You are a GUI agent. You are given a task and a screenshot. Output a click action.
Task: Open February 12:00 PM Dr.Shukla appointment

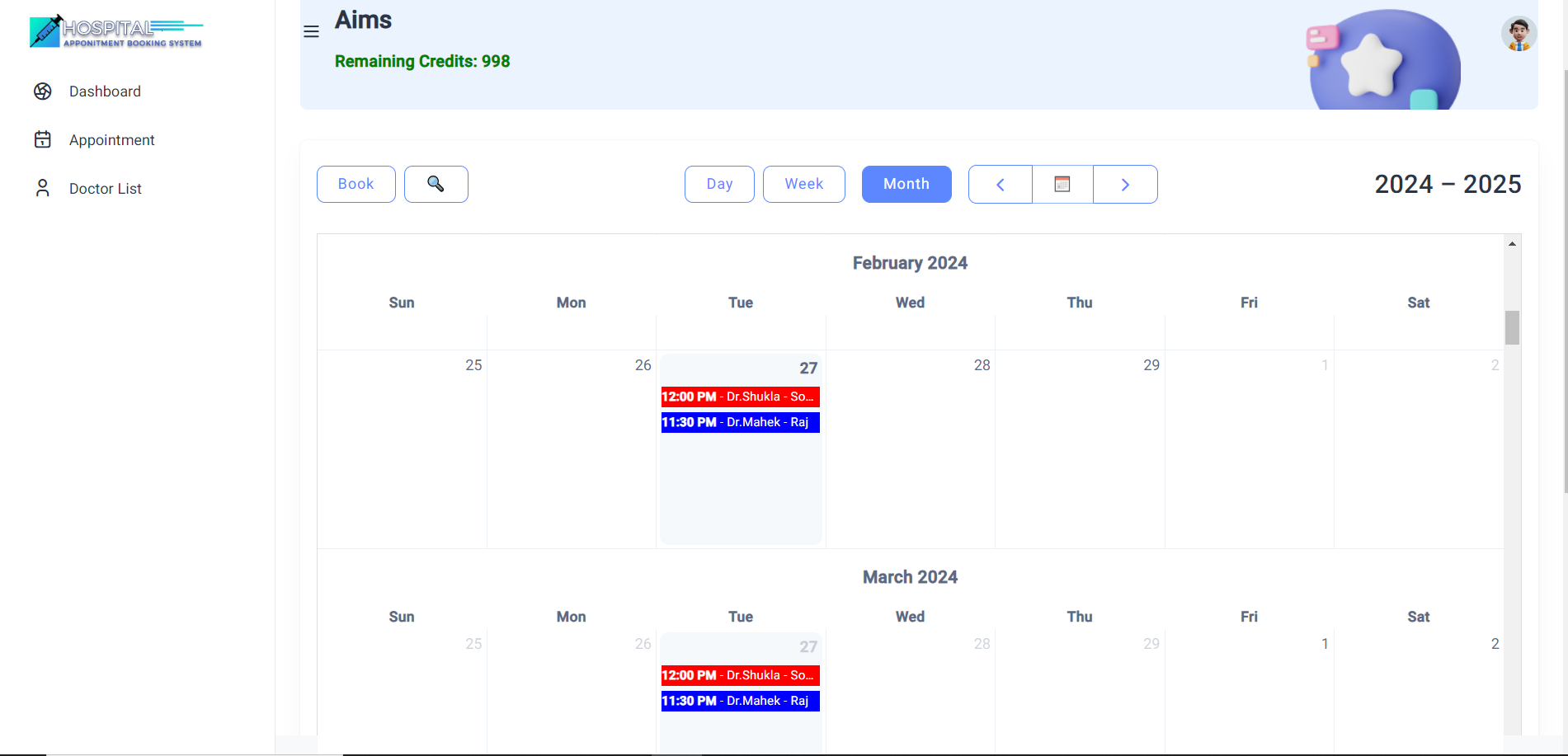pyautogui.click(x=740, y=397)
